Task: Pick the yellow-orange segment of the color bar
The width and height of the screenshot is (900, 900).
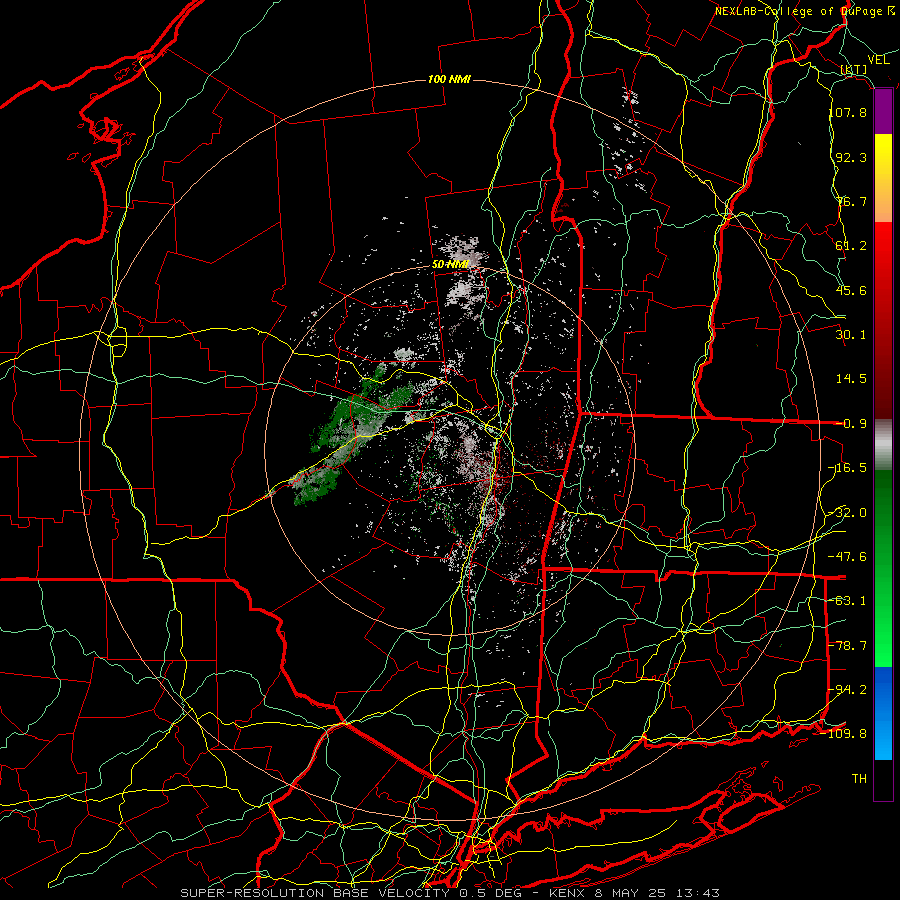Action: tap(883, 178)
